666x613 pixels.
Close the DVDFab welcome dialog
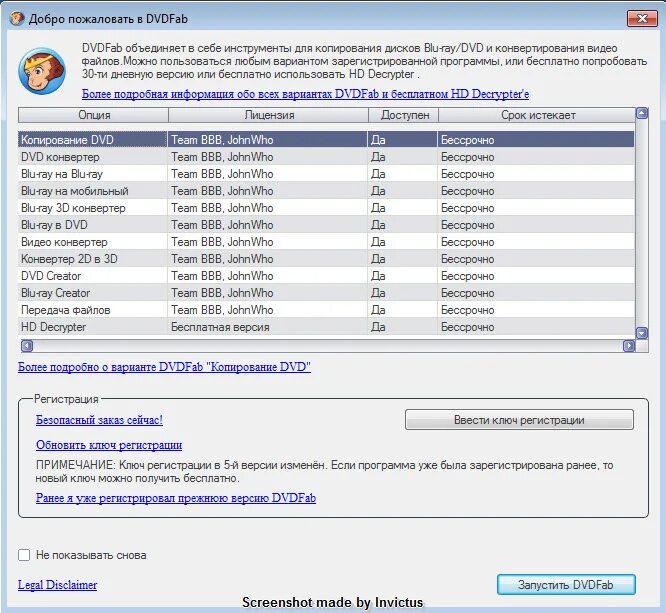[x=642, y=19]
